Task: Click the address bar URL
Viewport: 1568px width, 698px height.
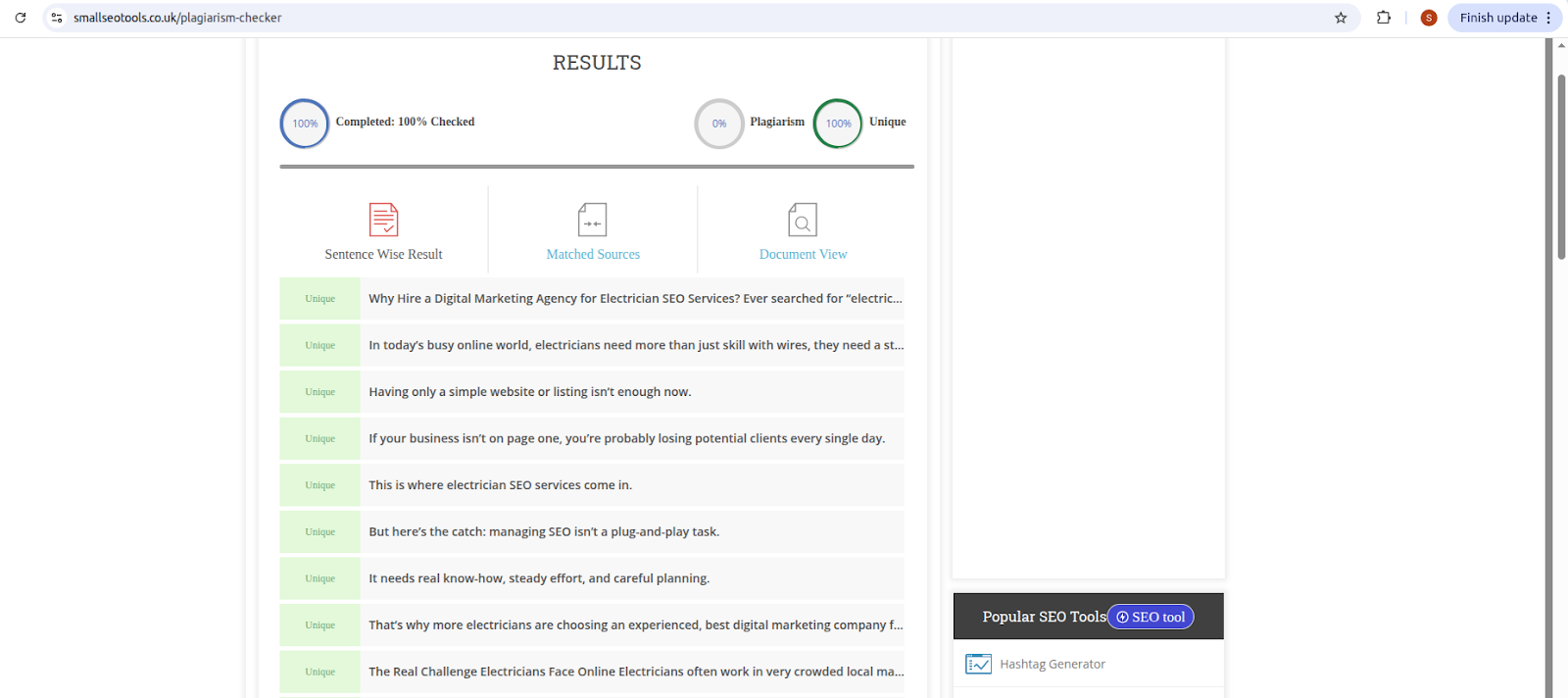Action: (177, 18)
